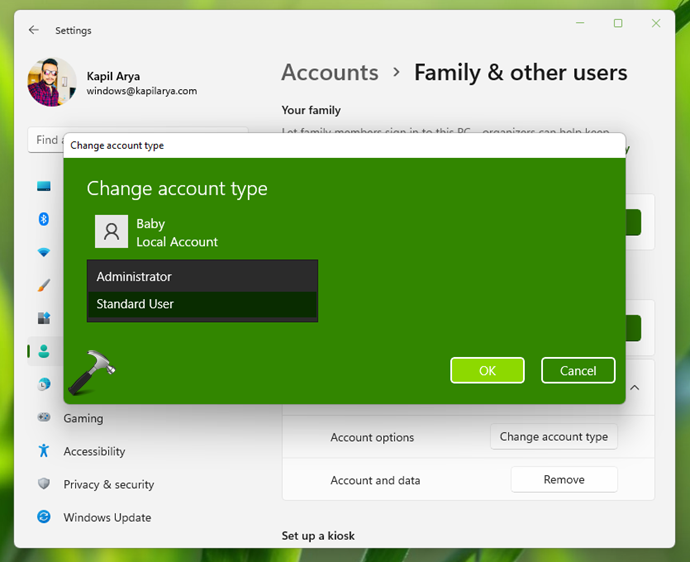Open Privacy & security shield icon
The width and height of the screenshot is (690, 562).
43,484
